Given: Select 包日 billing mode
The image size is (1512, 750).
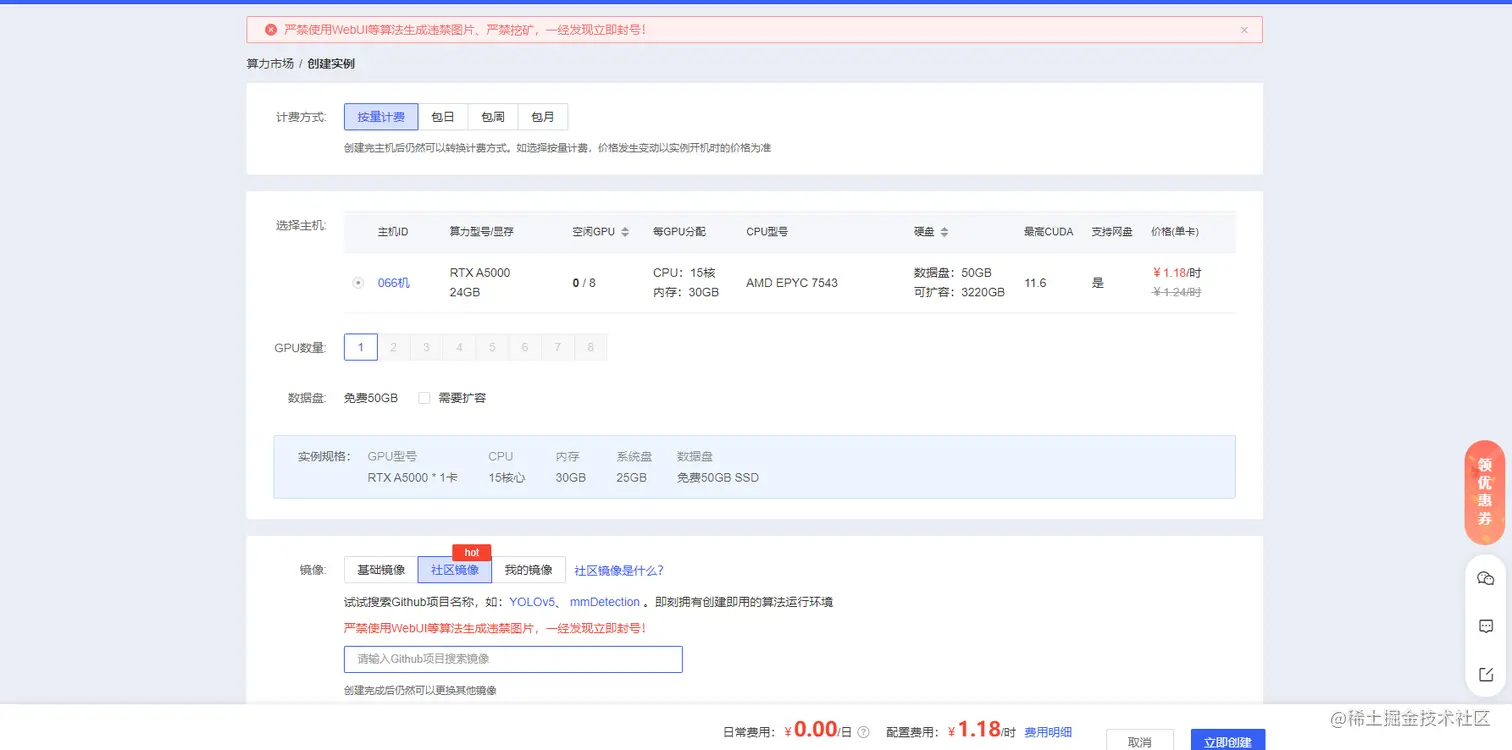Looking at the screenshot, I should click(443, 117).
